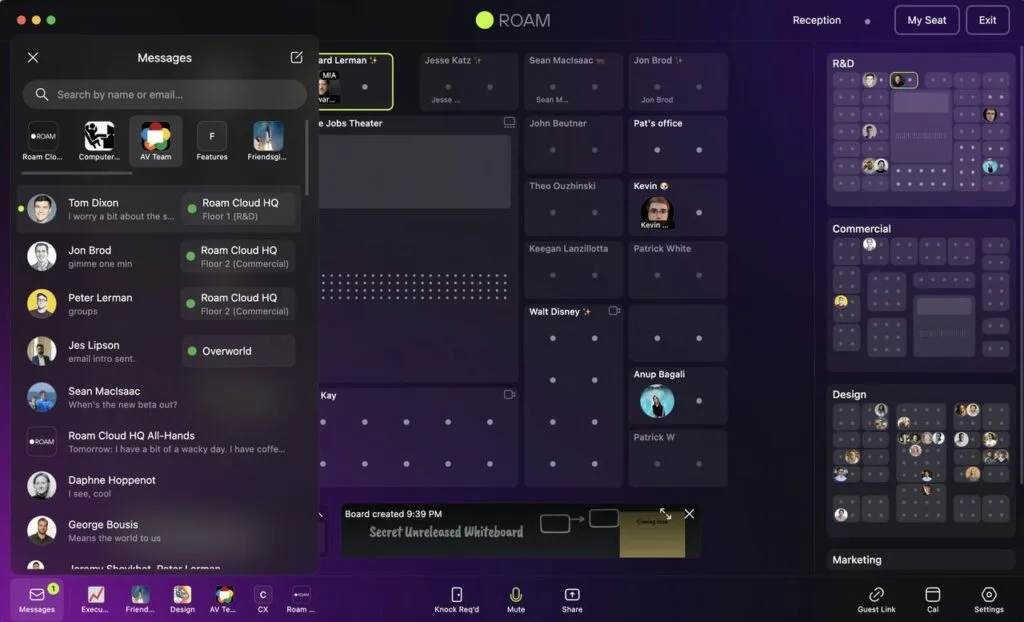Expand the whiteboard preview to fullscreen
This screenshot has width=1024, height=622.
(x=665, y=514)
